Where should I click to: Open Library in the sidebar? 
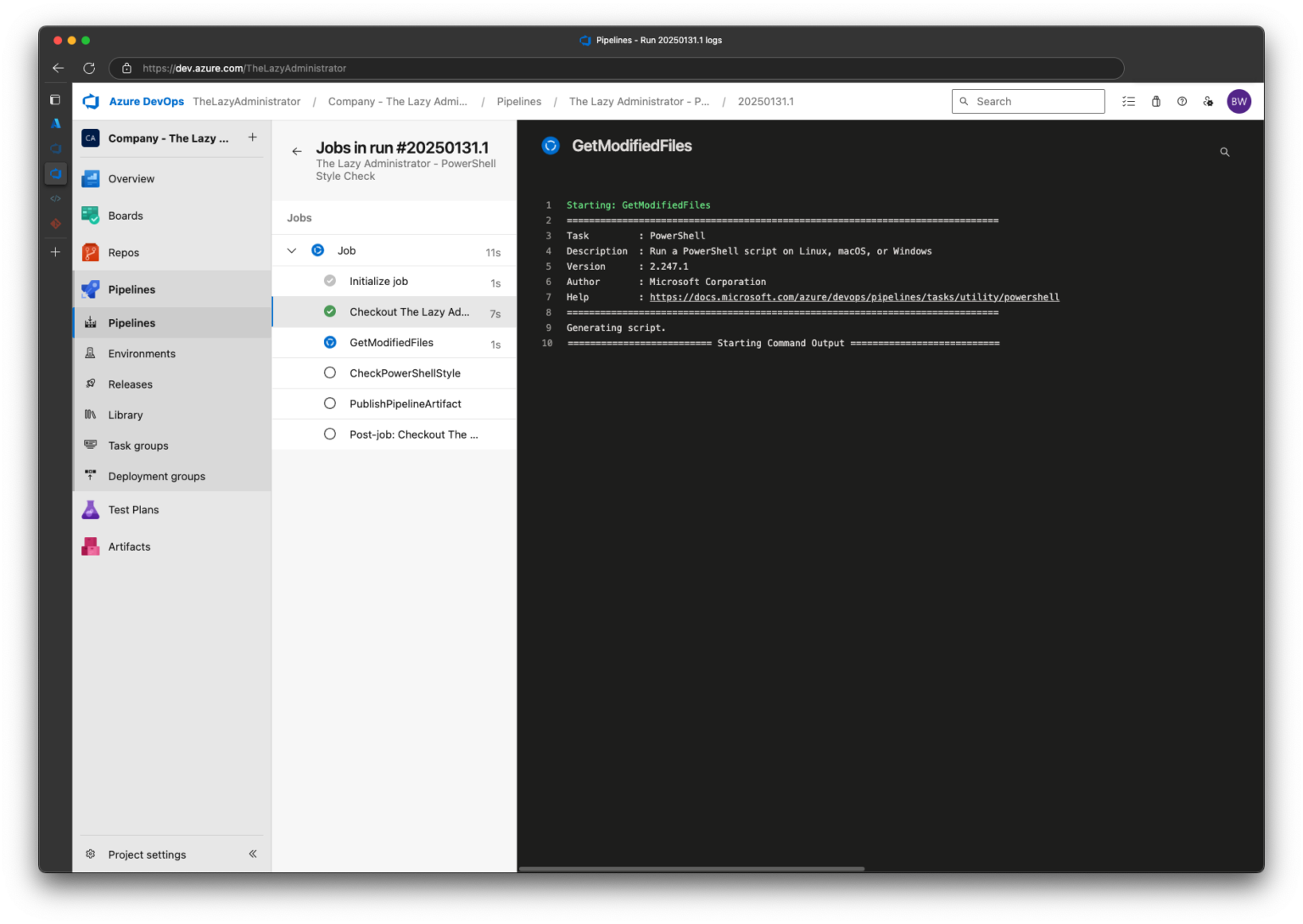pyautogui.click(x=172, y=415)
